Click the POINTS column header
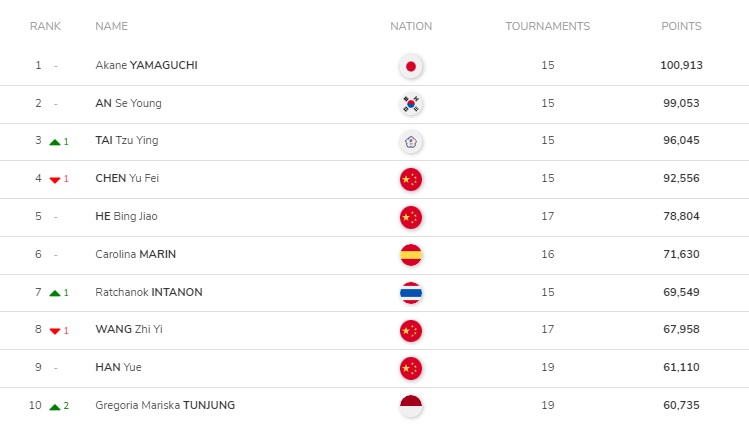Viewport: 749px width, 425px height. click(x=681, y=26)
